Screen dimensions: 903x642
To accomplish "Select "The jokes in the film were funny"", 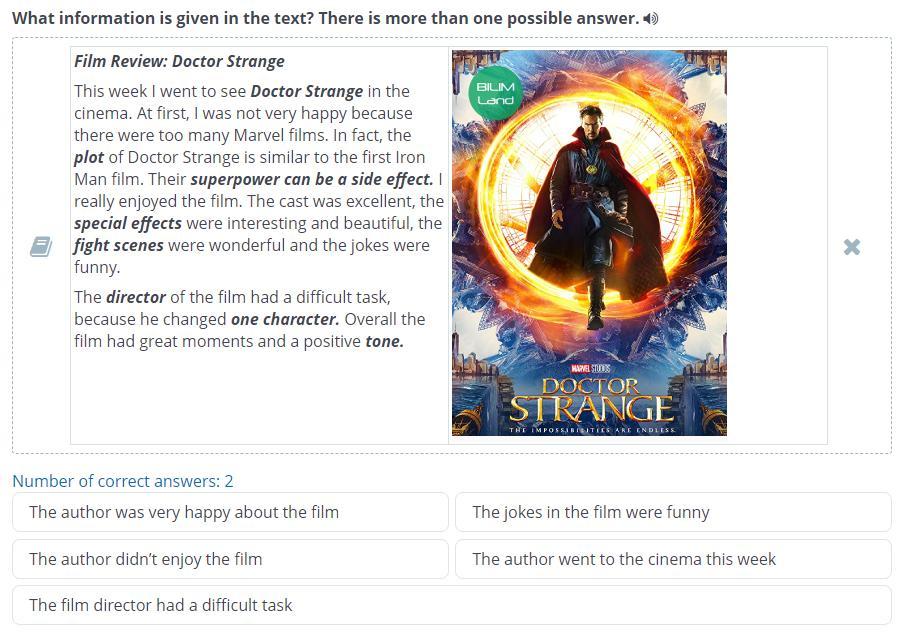I will 673,512.
